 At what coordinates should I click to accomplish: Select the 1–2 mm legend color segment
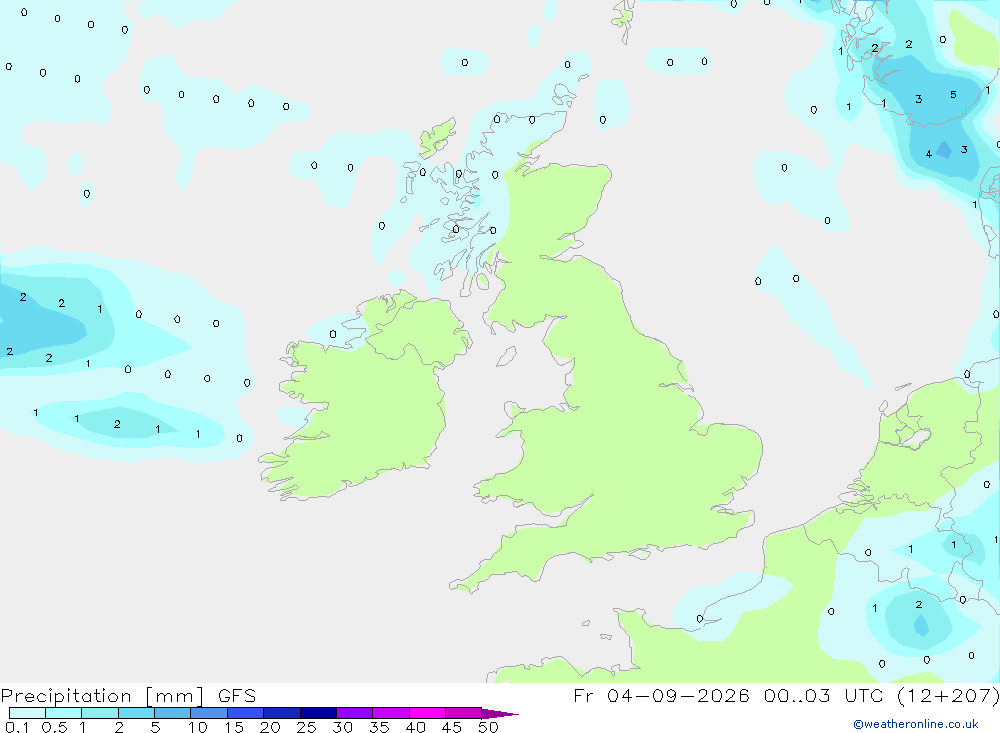[100, 713]
